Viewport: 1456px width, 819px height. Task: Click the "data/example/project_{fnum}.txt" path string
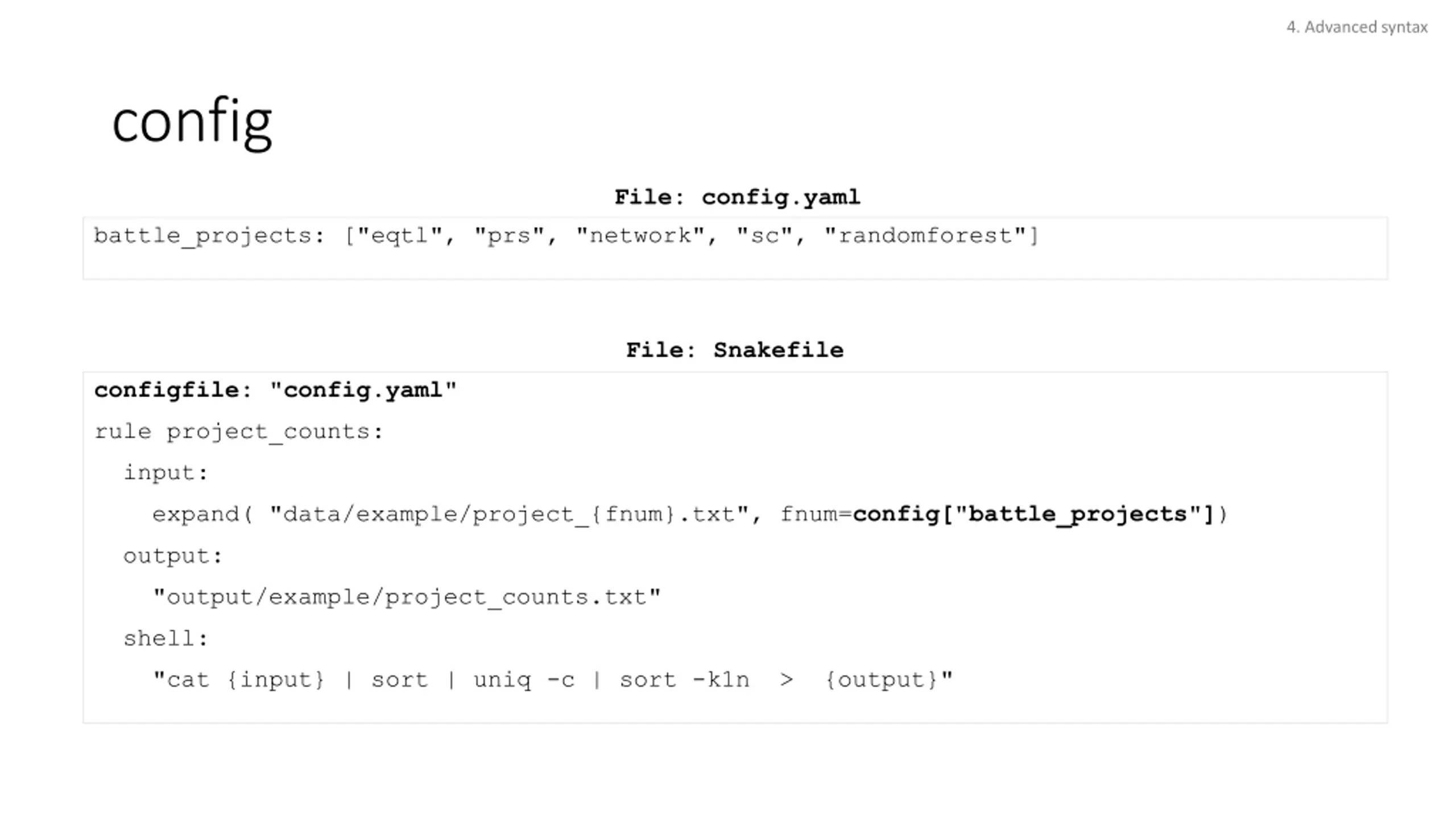508,514
